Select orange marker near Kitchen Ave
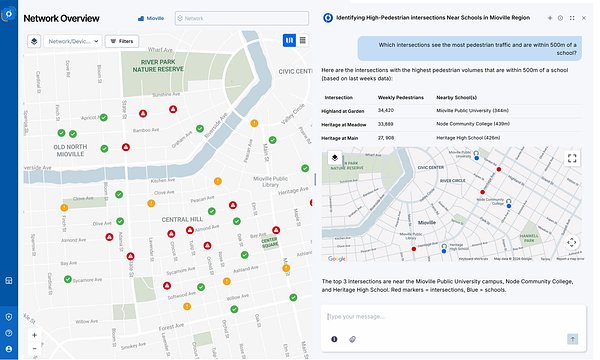This screenshot has height=360, width=600. [218, 181]
